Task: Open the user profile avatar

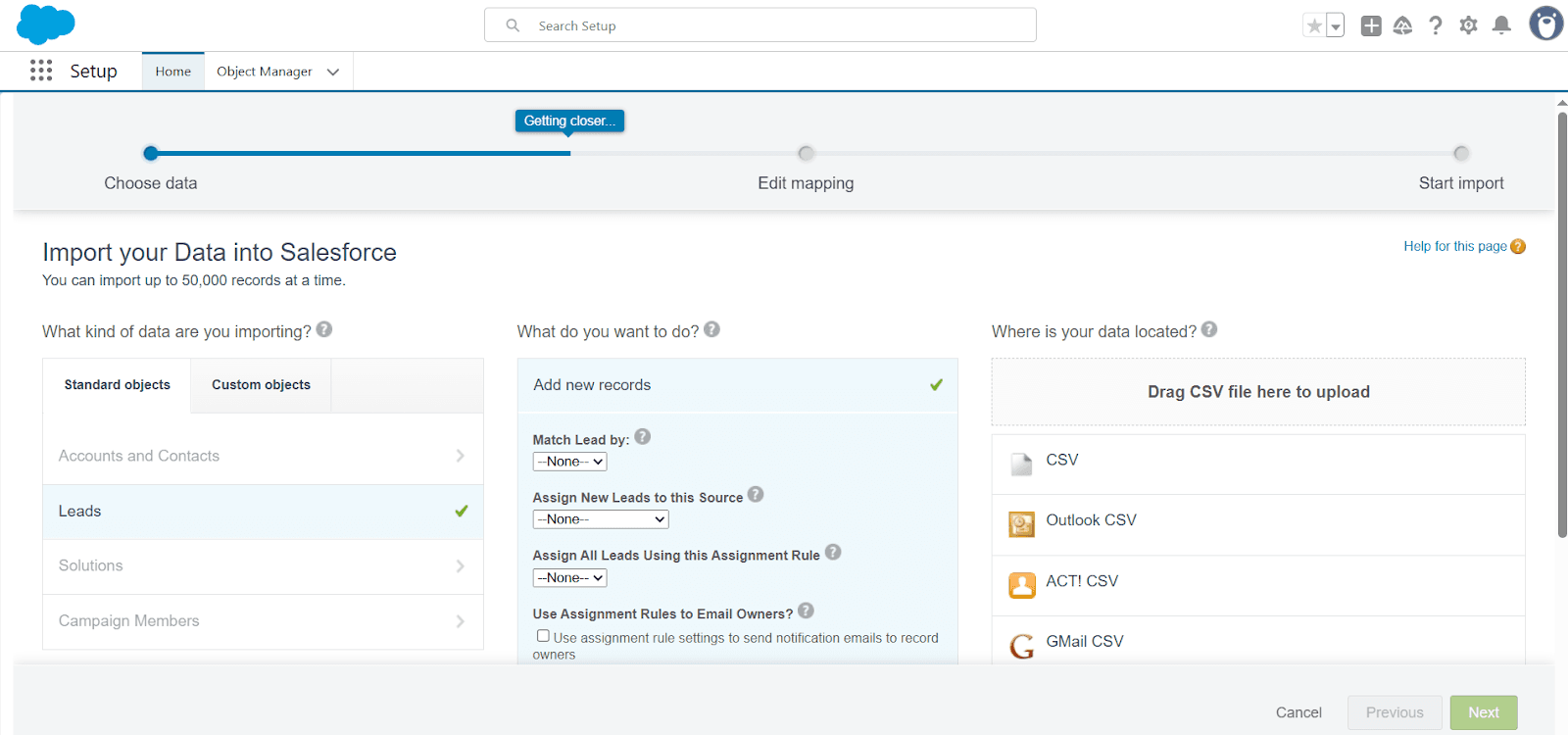Action: pyautogui.click(x=1546, y=24)
